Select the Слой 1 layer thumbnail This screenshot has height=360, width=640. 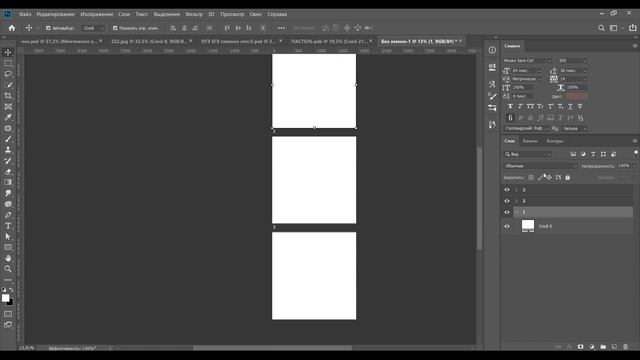pos(528,226)
